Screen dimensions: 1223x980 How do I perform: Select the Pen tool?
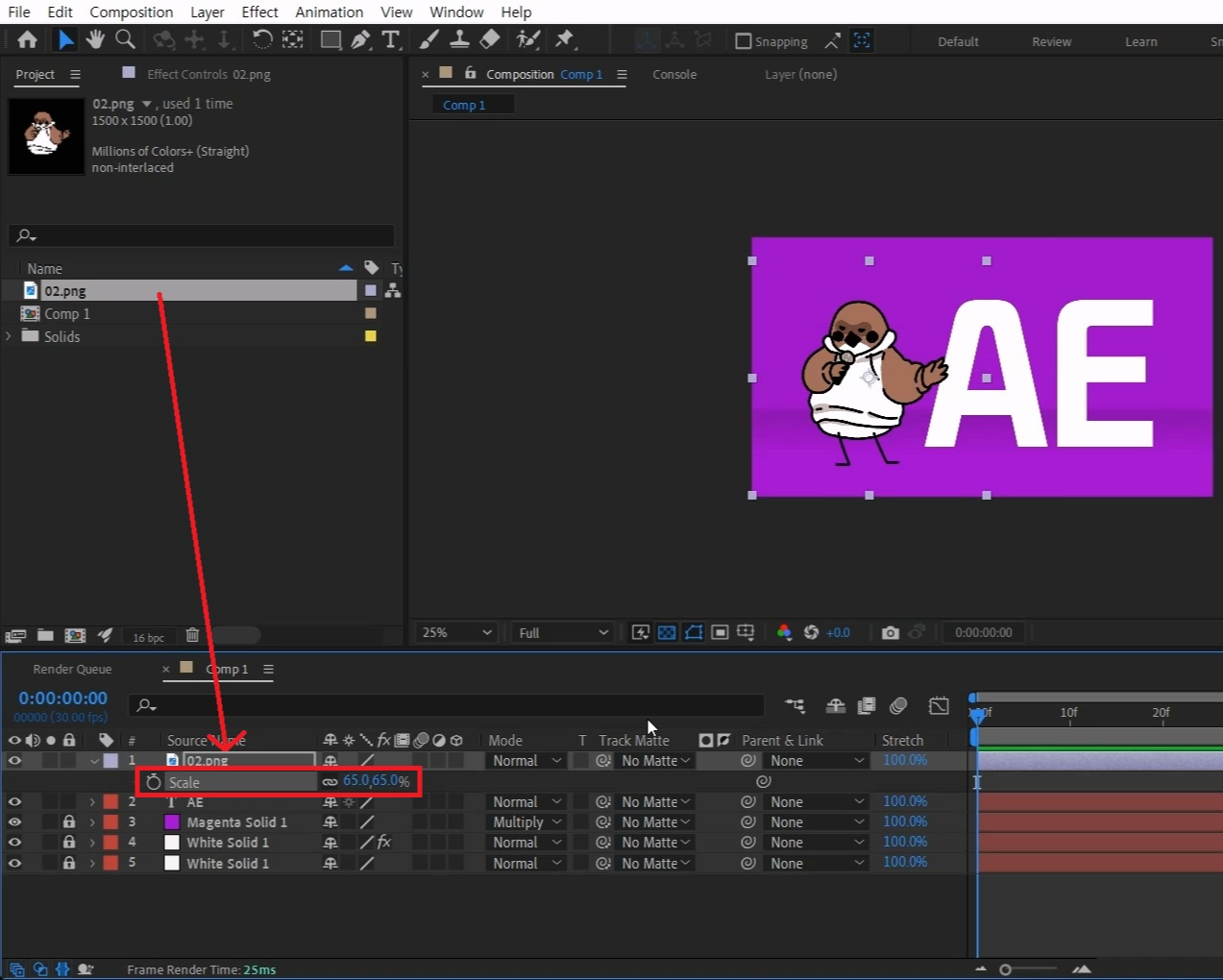pyautogui.click(x=360, y=39)
